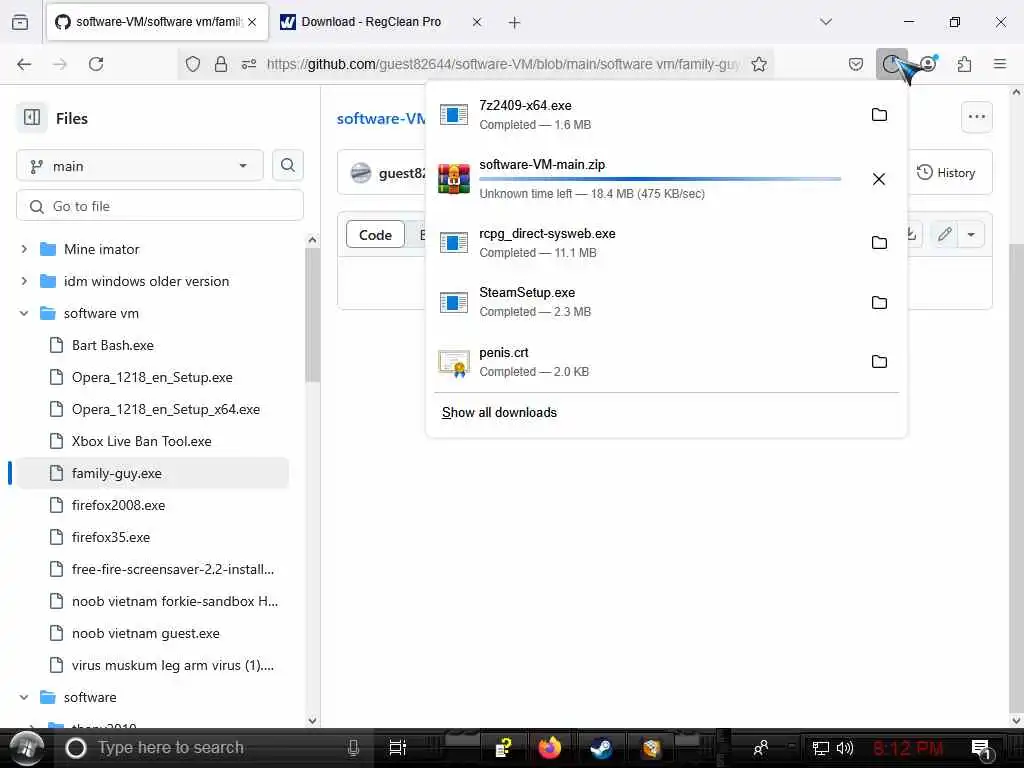Image resolution: width=1024 pixels, height=768 pixels.
Task: Select Opera_1218_en_Setup.exe file
Action: click(x=152, y=377)
